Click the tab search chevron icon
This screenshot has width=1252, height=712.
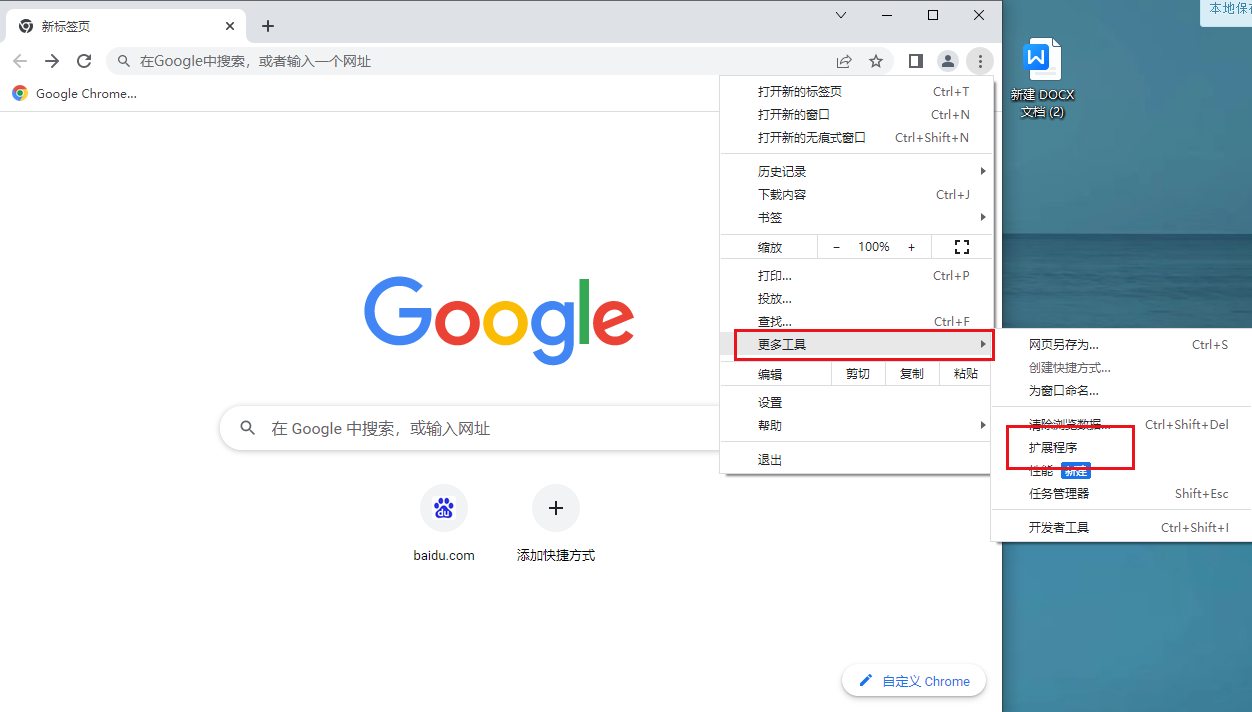pyautogui.click(x=841, y=15)
